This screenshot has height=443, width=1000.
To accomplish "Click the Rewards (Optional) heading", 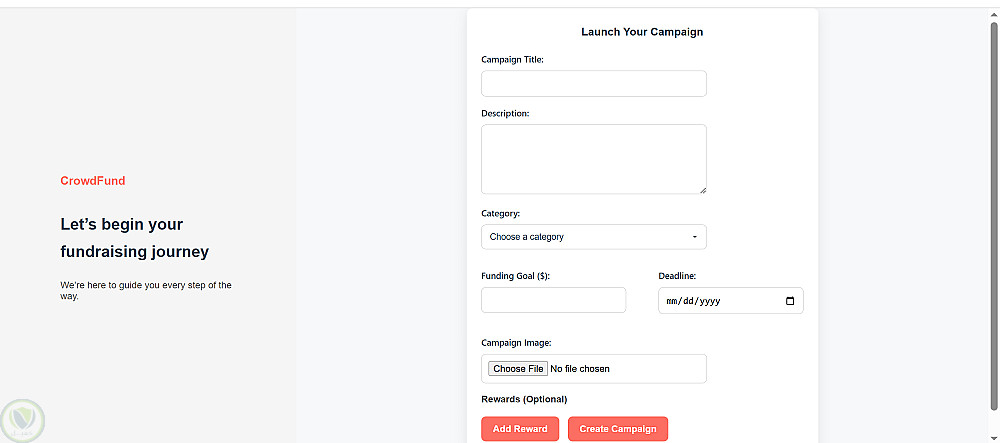I will click(x=524, y=399).
